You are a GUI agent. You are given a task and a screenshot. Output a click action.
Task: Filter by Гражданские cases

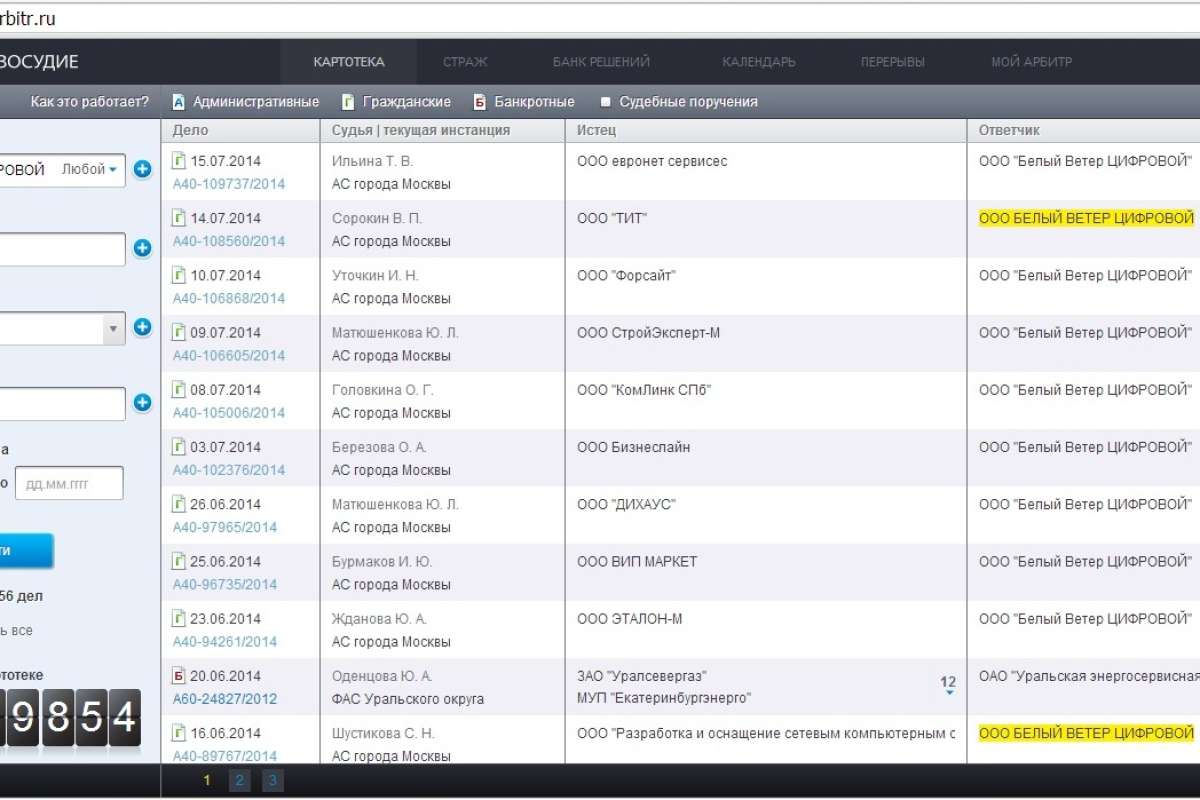(x=396, y=101)
